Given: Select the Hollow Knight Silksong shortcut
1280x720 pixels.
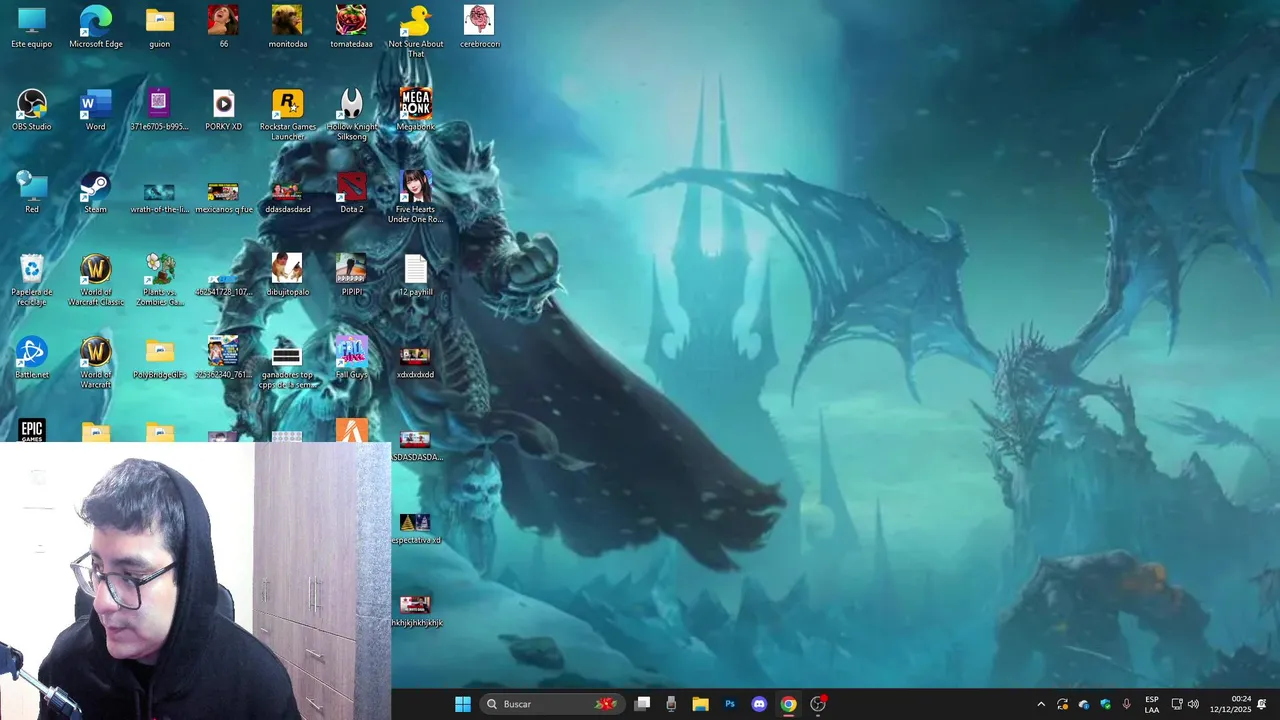Looking at the screenshot, I should [351, 114].
